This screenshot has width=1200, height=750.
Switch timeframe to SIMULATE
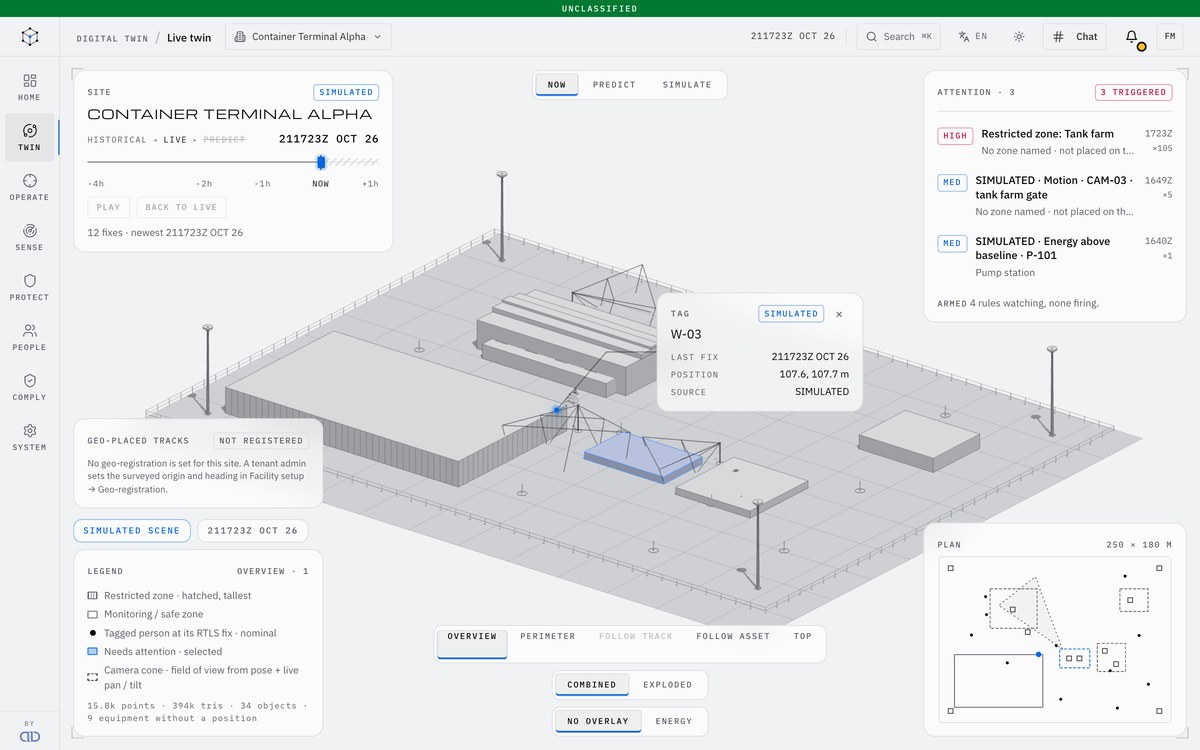[x=687, y=85]
